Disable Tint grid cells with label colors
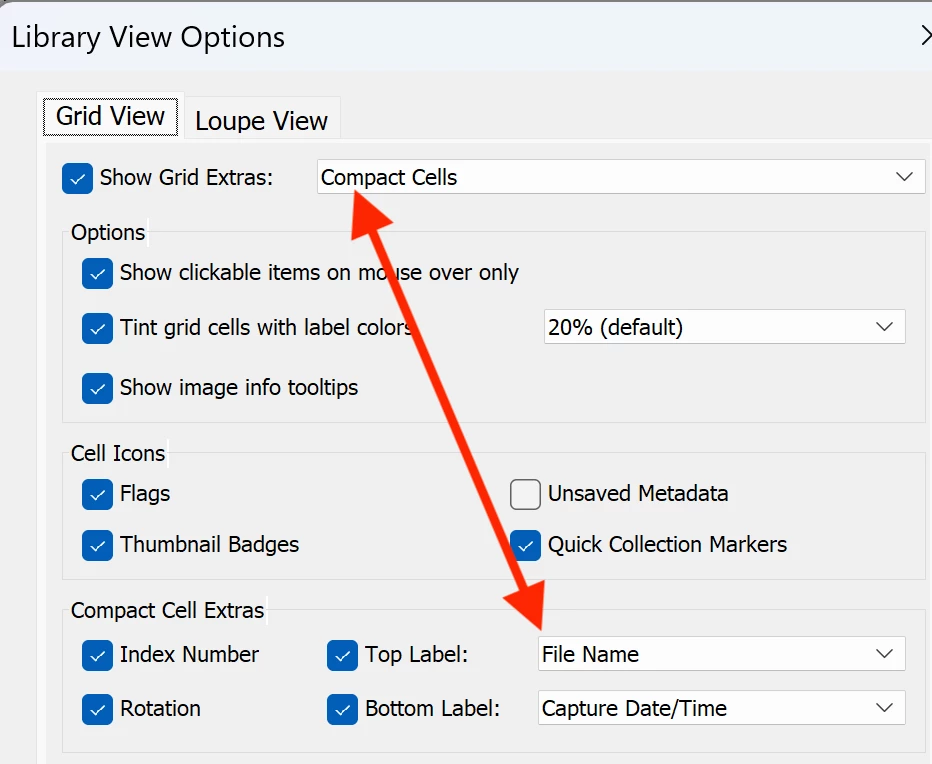Screen dimensions: 932x764 98,328
